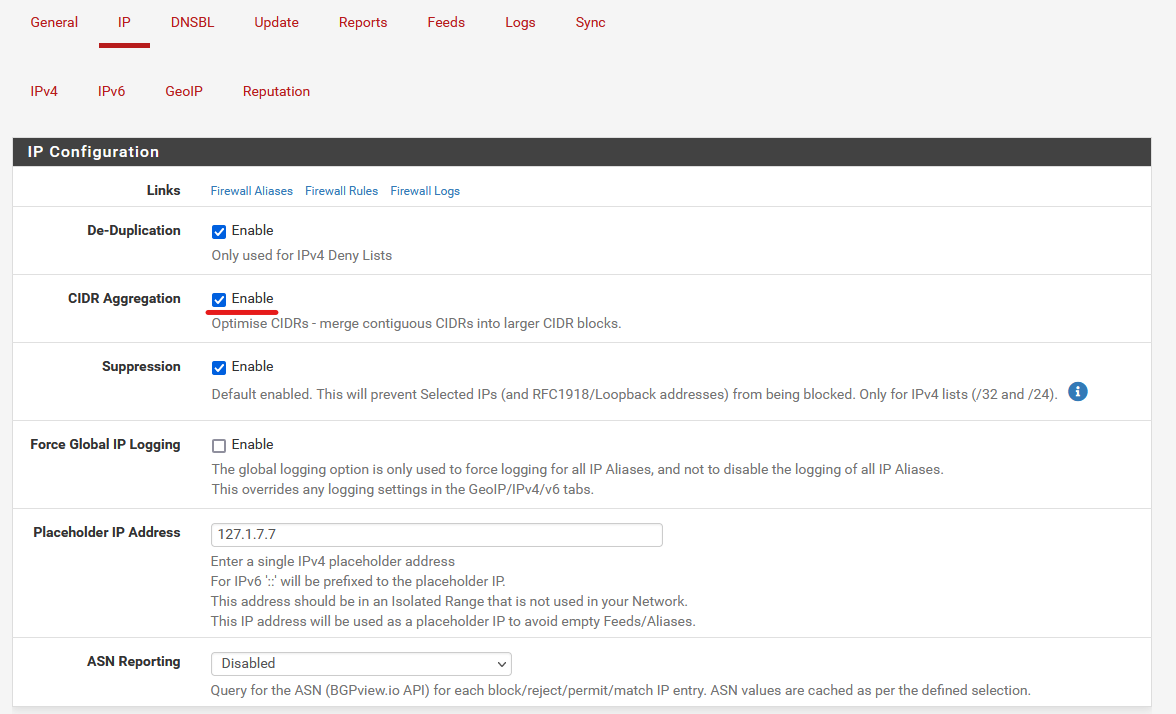Click the IP Configuration panel header
Screen dimensions: 1176x714
pos(582,152)
